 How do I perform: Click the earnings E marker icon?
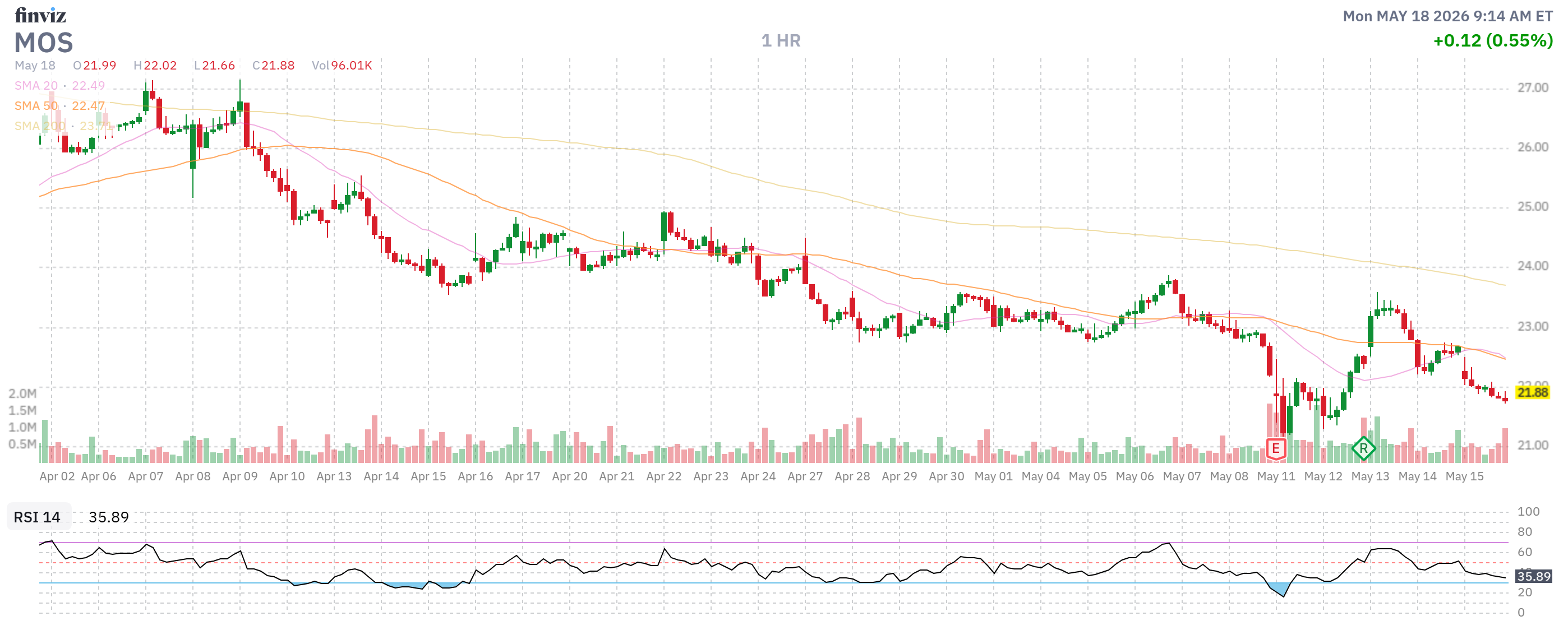1275,449
